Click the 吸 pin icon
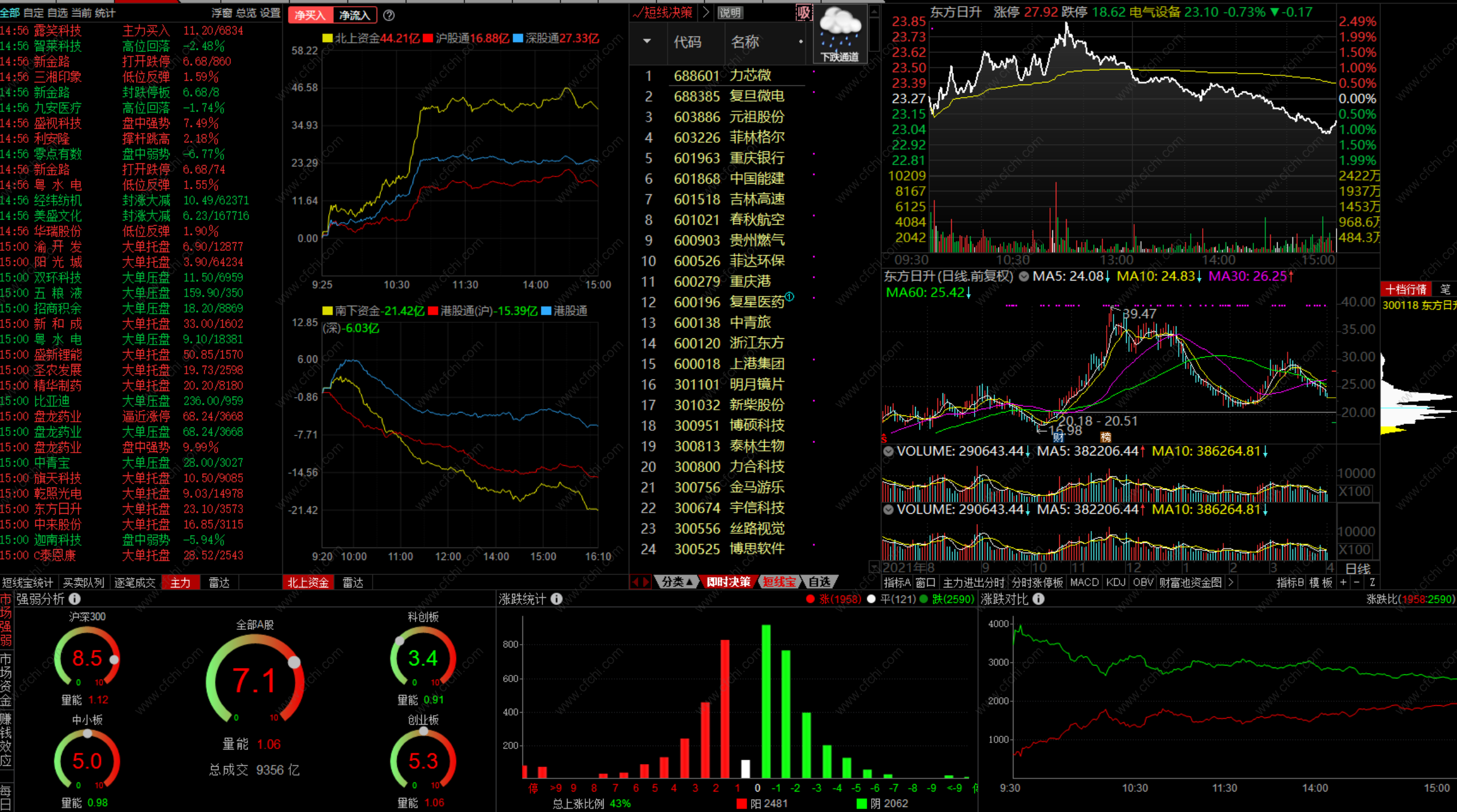Screen dimensions: 1457x812 click(804, 13)
